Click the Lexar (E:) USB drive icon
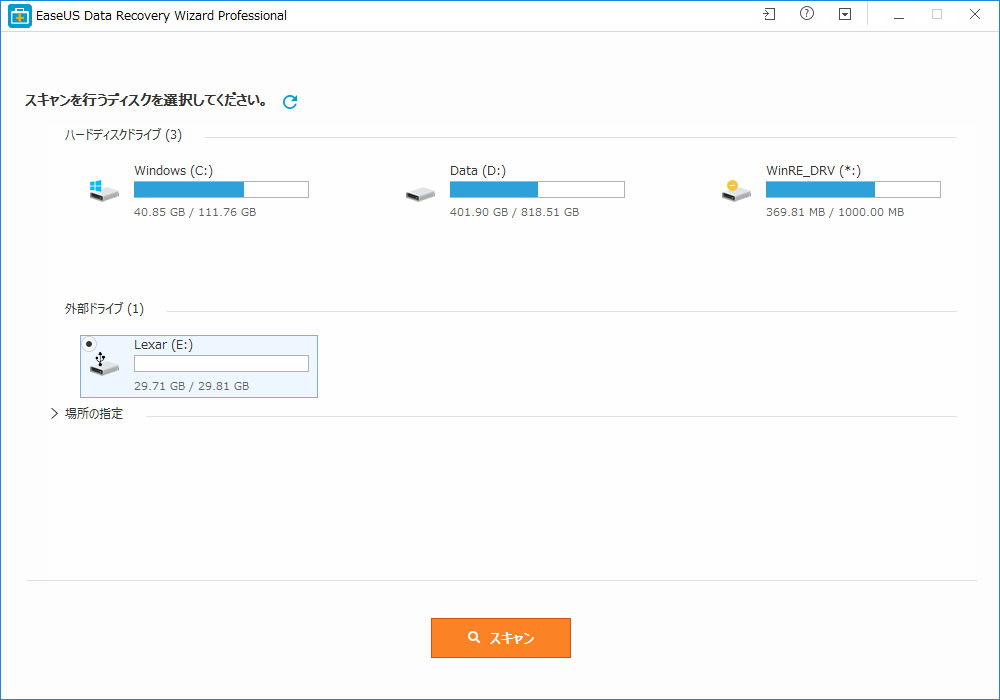1000x700 pixels. click(104, 364)
